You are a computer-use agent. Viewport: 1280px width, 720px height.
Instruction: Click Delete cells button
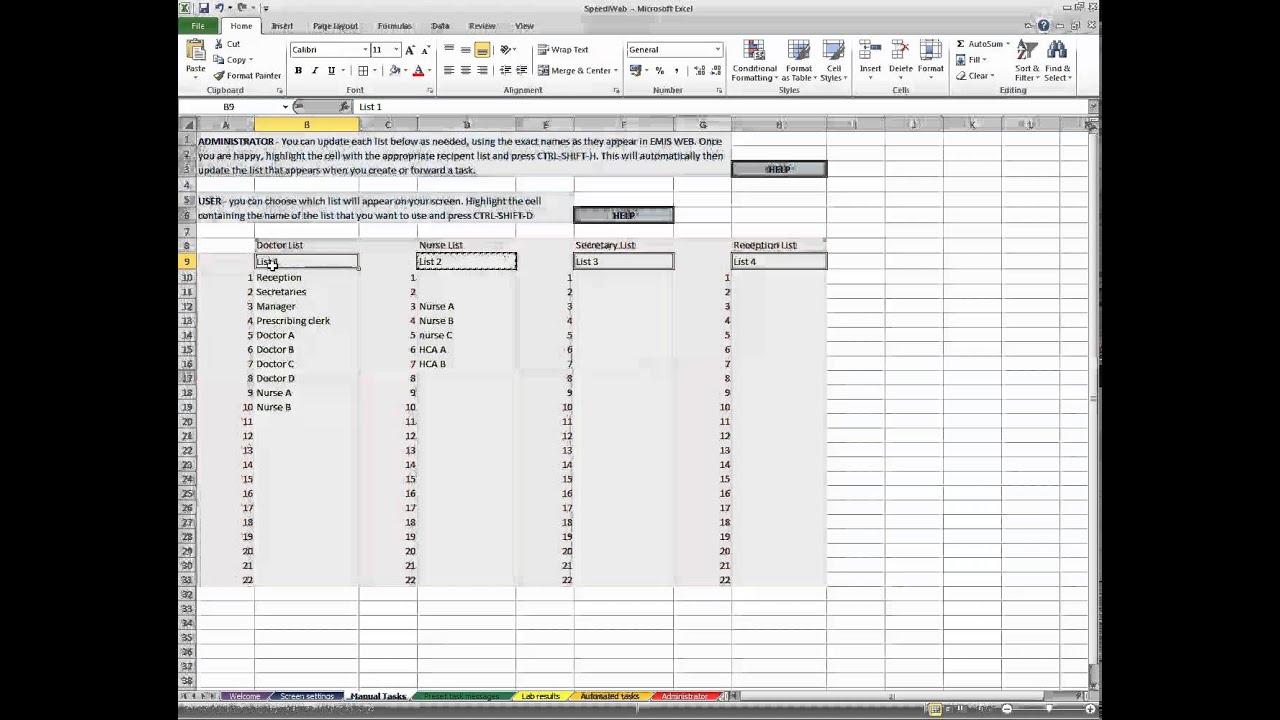[900, 60]
